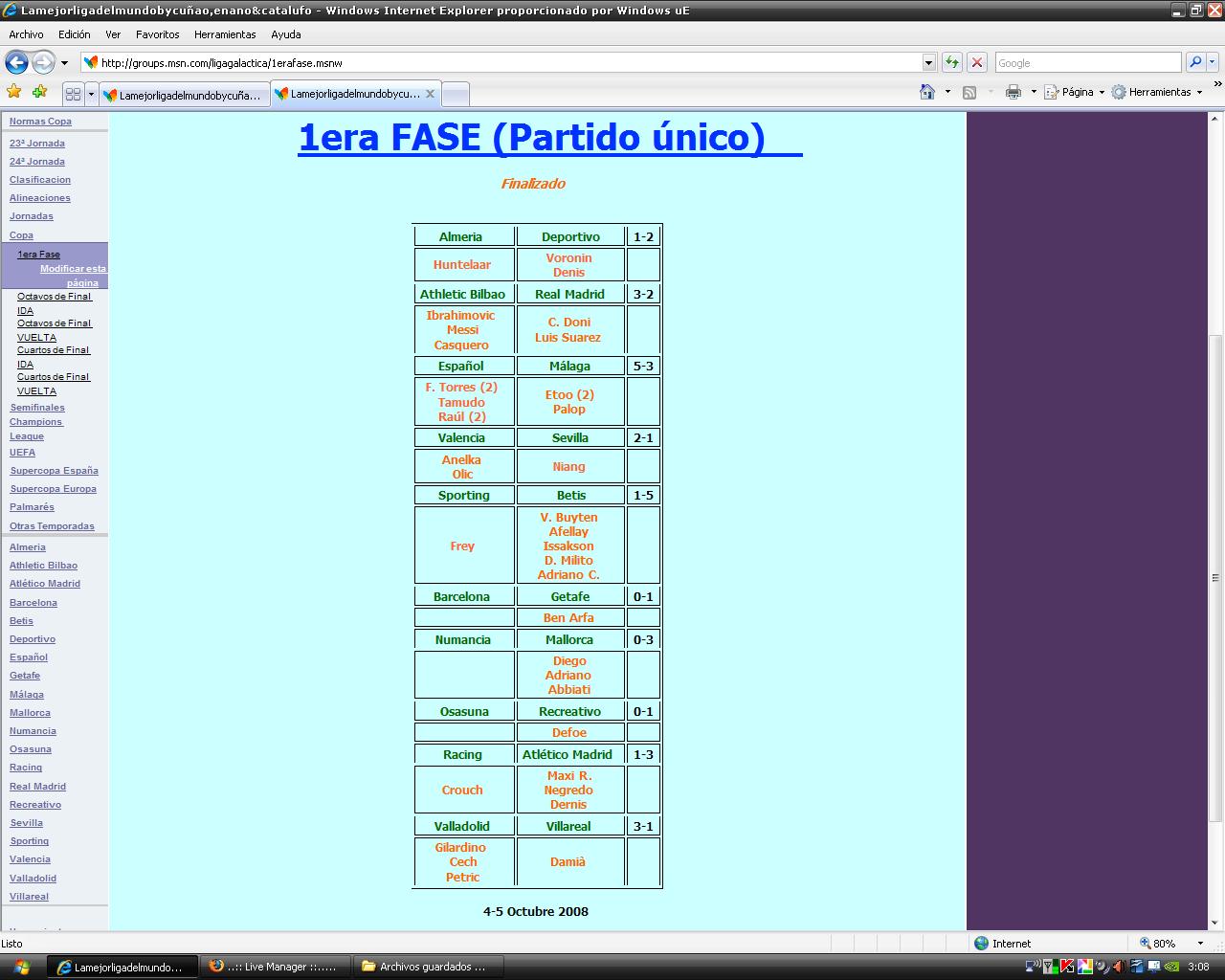
Task: Click the 'Ben Arfa' scorer cell
Action: tap(568, 617)
